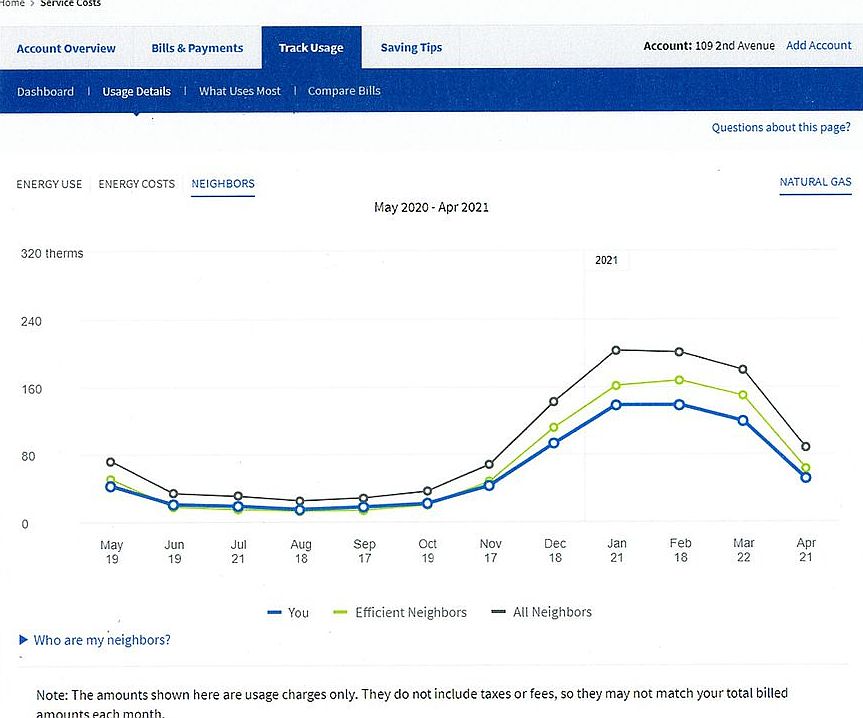This screenshot has height=718, width=863.
Task: Click the All Neighbors May 19 data point
Action: point(111,462)
